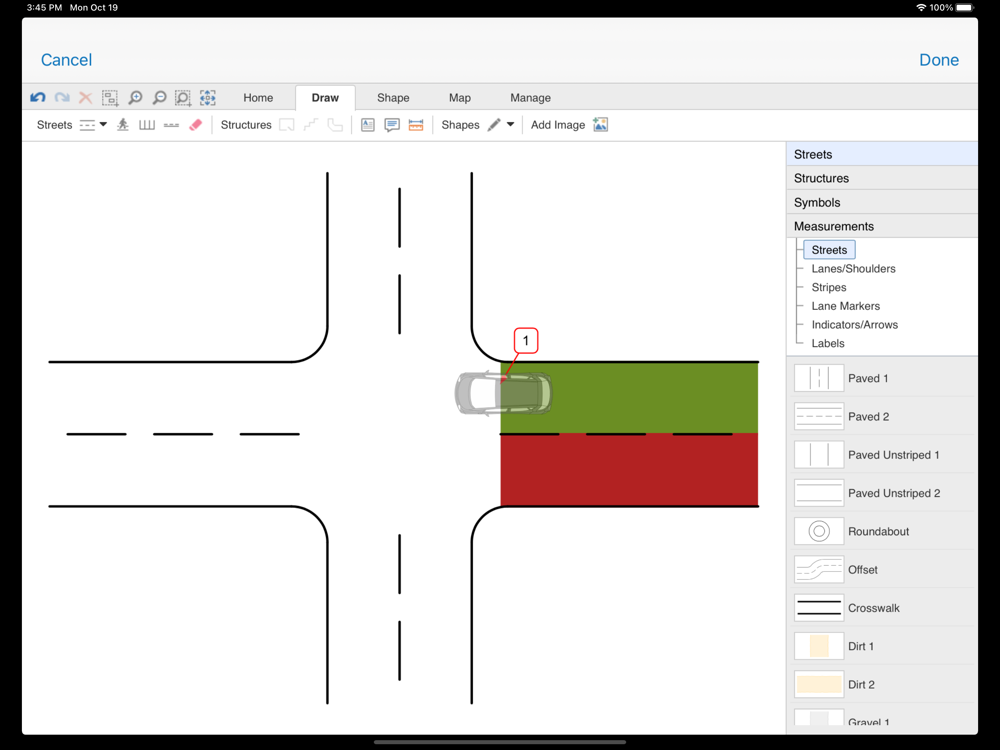
Task: Select Labels in the tree
Action: pyautogui.click(x=828, y=343)
